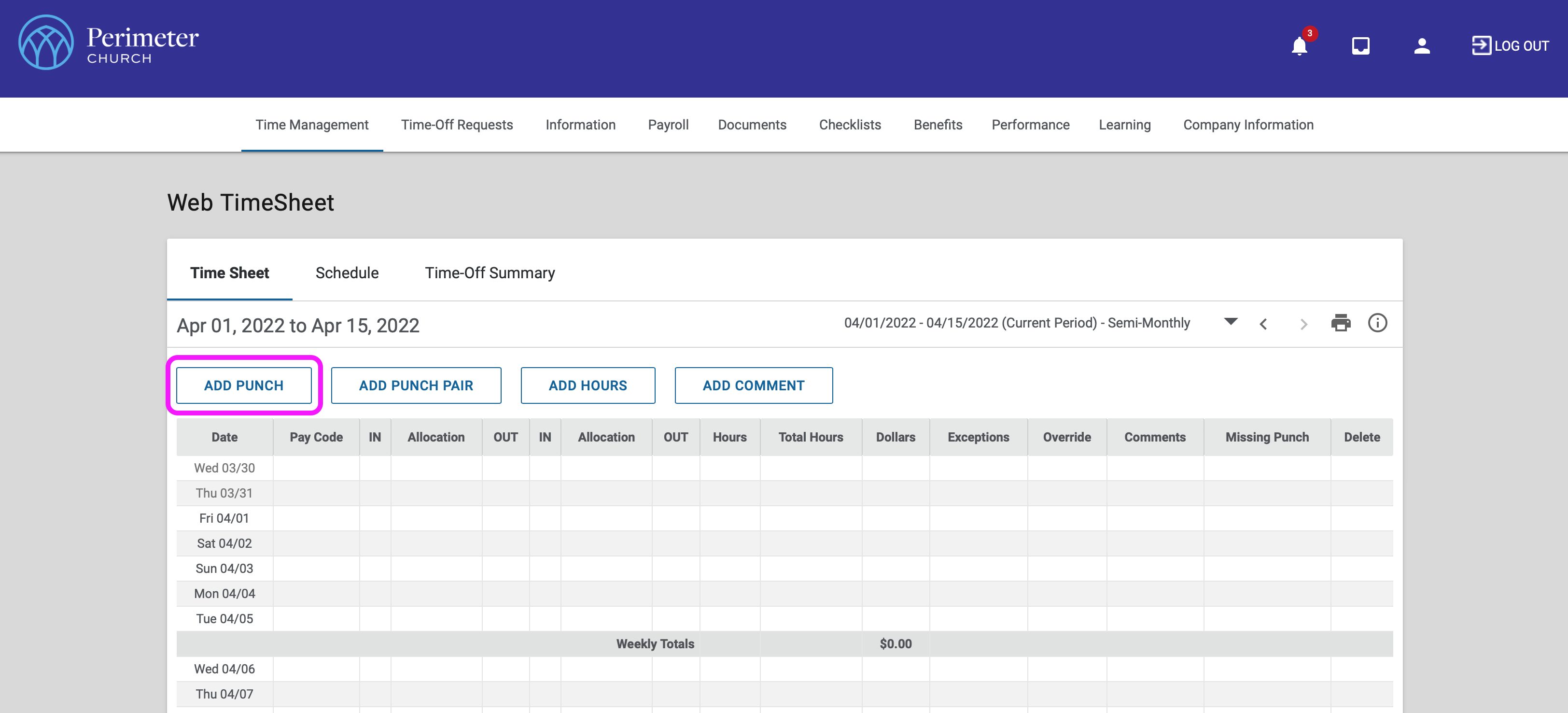
Task: Open the Performance menu
Action: click(x=1030, y=125)
